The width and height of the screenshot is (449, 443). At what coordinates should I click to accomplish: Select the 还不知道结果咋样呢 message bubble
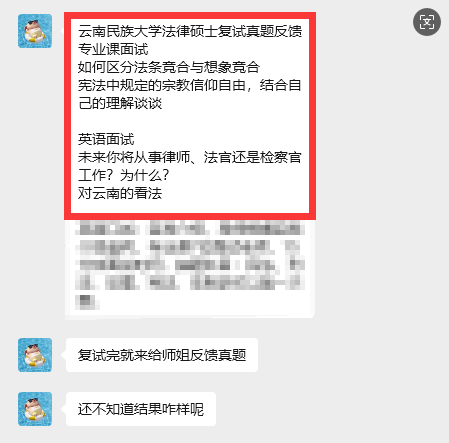[x=141, y=409]
